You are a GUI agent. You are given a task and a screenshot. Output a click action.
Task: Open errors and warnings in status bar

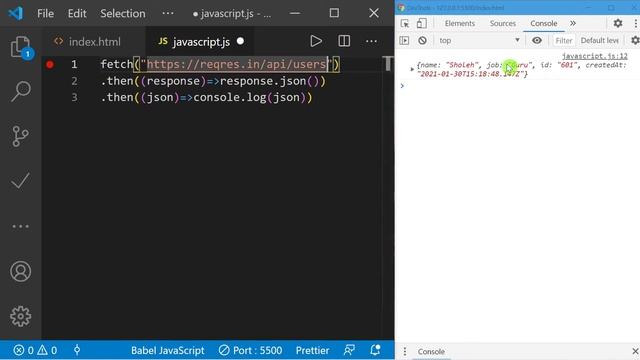pos(35,350)
